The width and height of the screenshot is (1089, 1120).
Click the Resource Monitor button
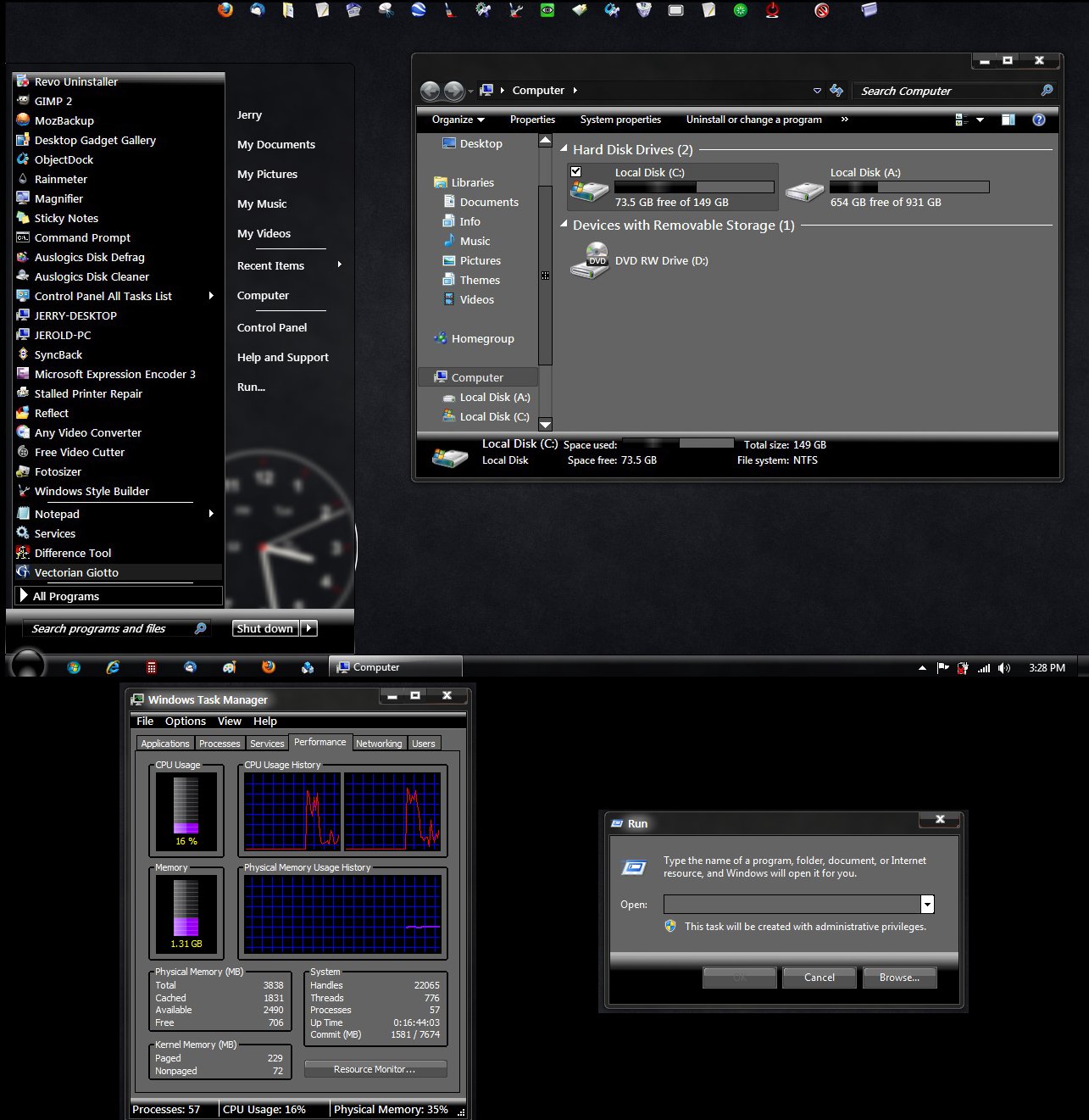375,1069
